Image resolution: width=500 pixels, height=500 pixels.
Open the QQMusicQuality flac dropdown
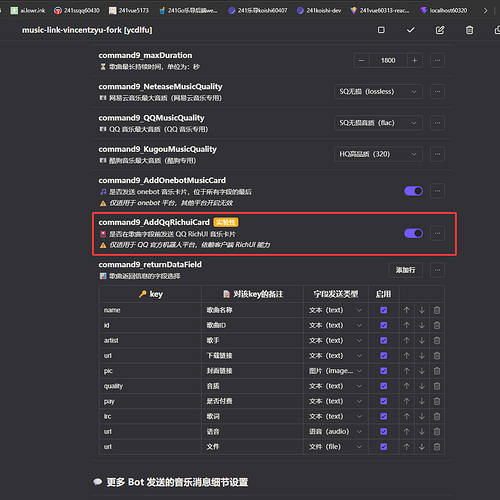pyautogui.click(x=378, y=123)
